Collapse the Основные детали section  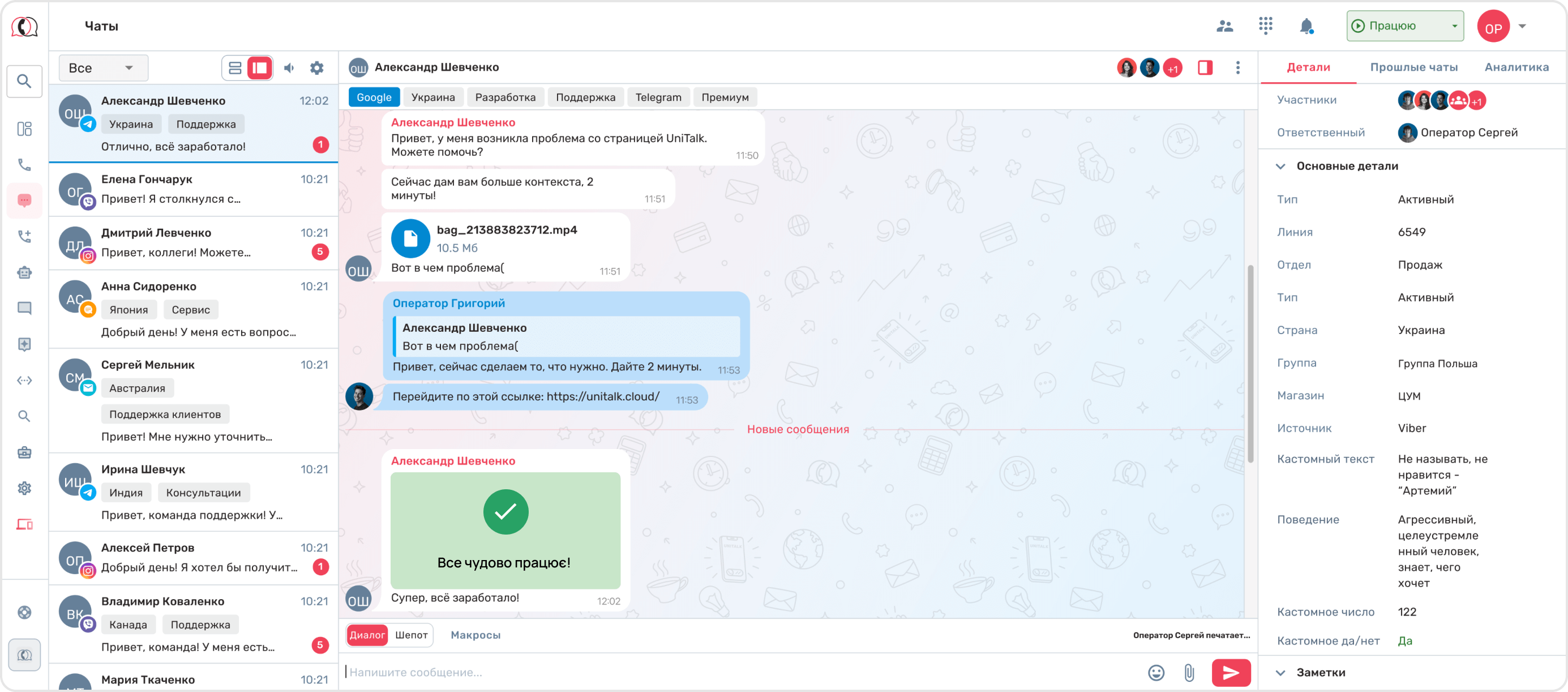(1280, 166)
